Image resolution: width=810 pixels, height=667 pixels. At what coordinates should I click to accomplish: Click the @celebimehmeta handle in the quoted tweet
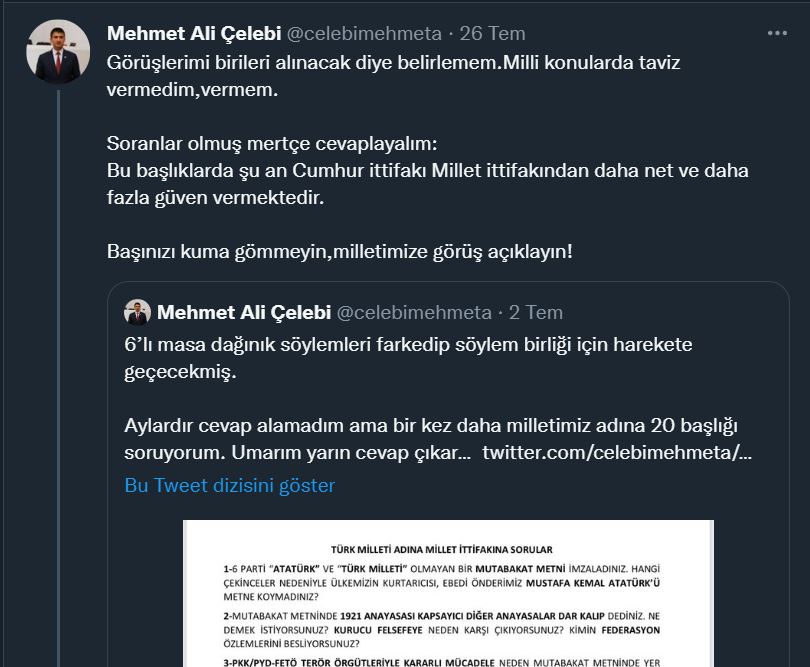tap(414, 312)
